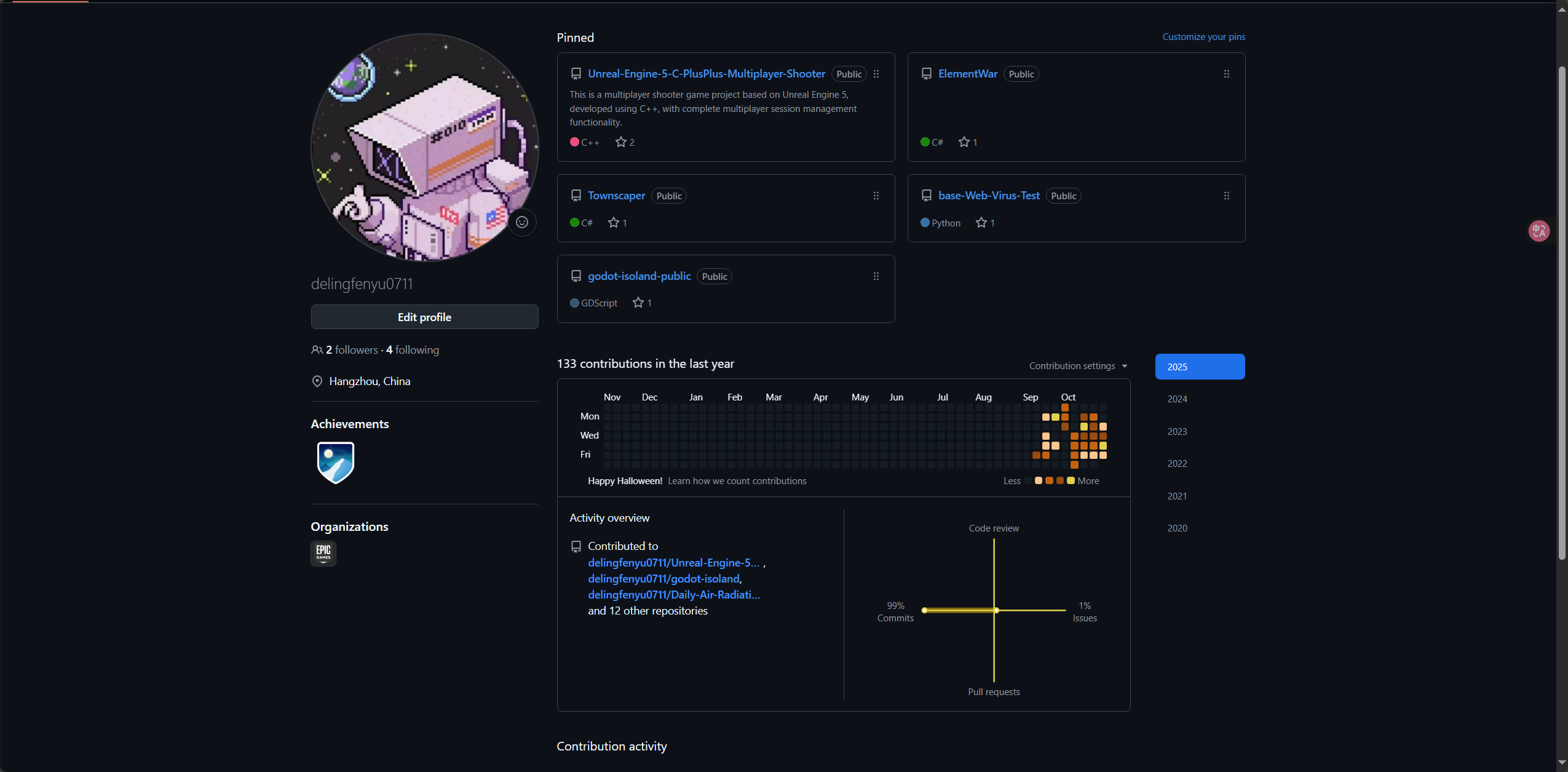The image size is (1568, 772).
Task: Click the profile avatar picture
Action: tap(424, 148)
